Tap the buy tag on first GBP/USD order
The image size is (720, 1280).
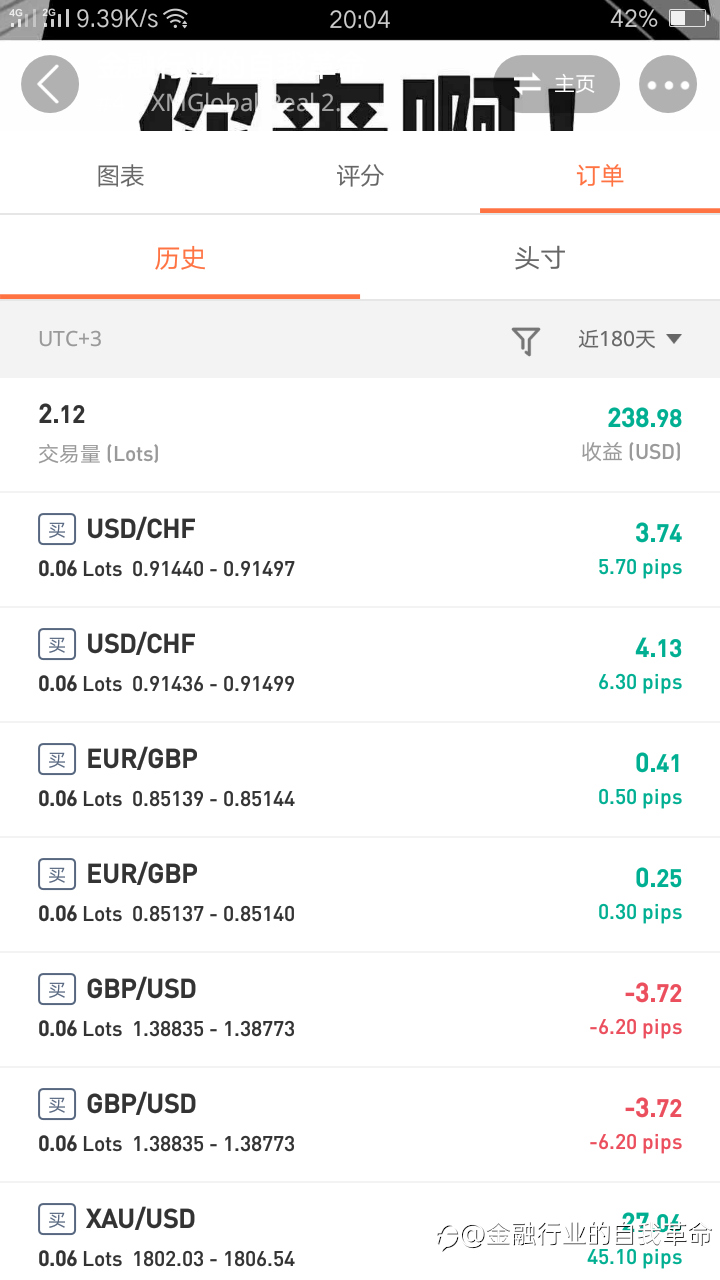[57, 989]
